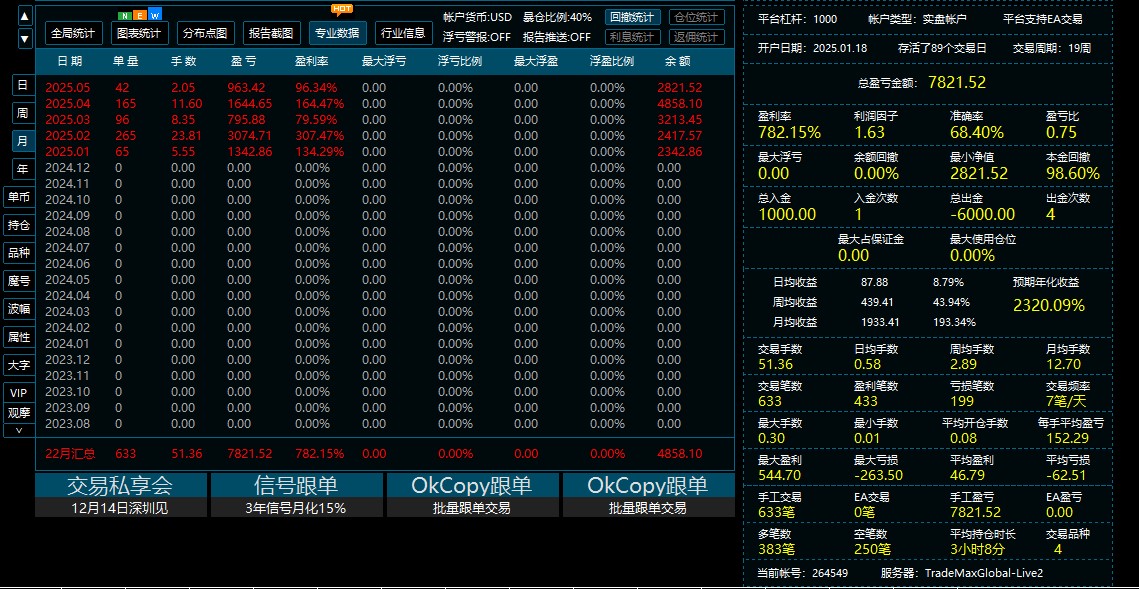
Task: Select the 2024.12 row date
Action: coord(67,168)
